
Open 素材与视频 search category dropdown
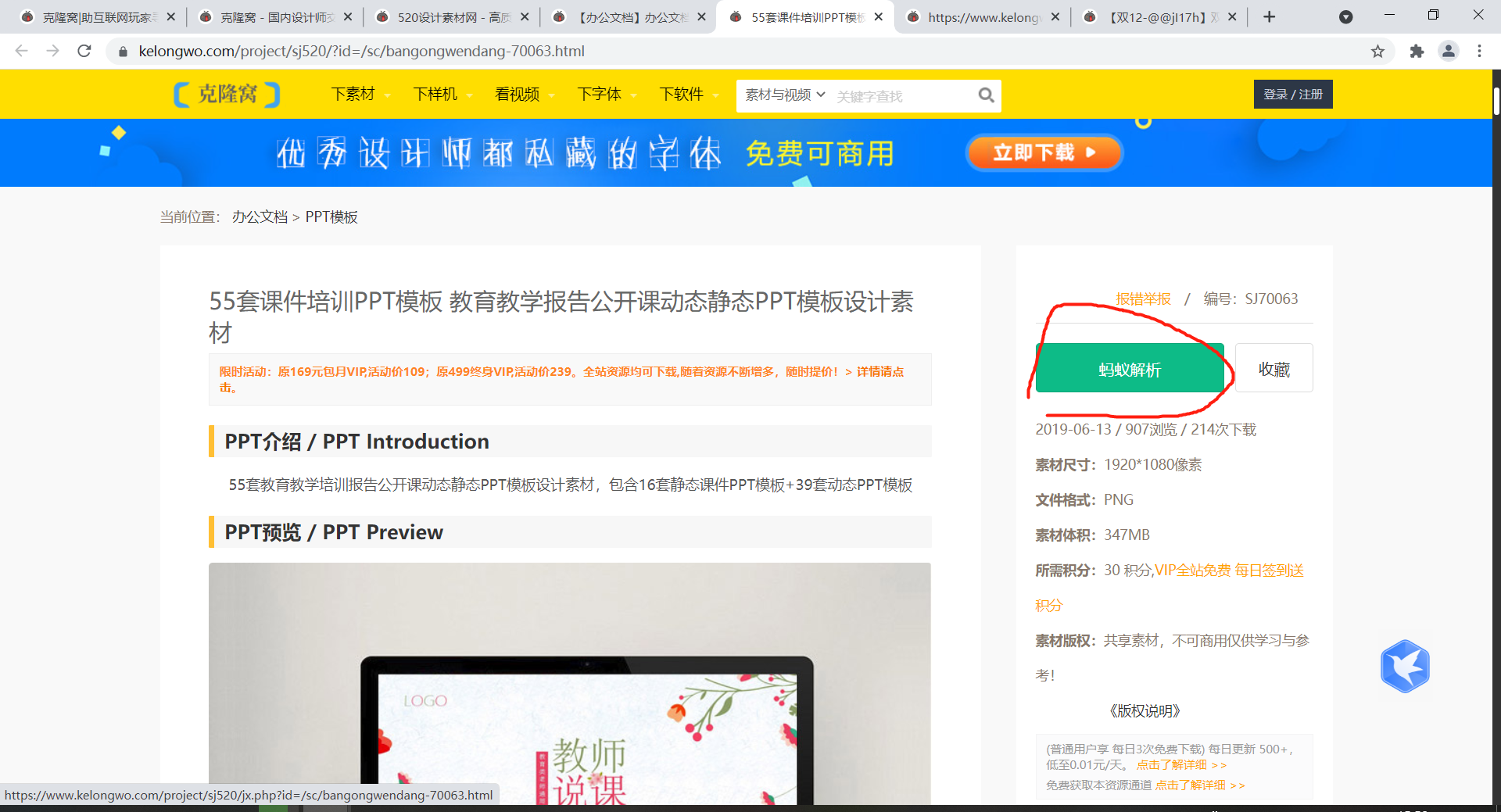785,95
